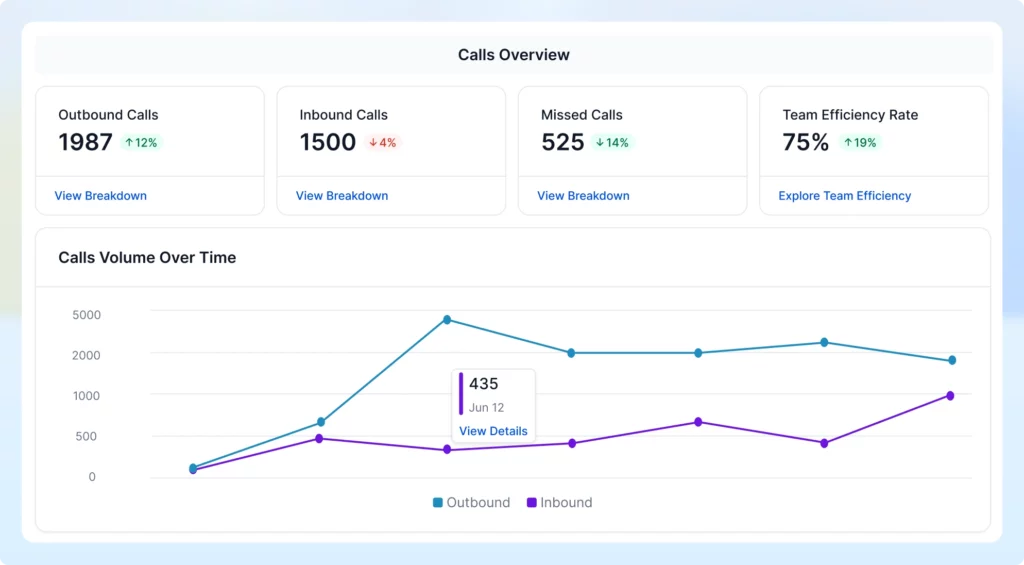Click the 12% up-arrow badge on Outbound Calls

tap(140, 143)
